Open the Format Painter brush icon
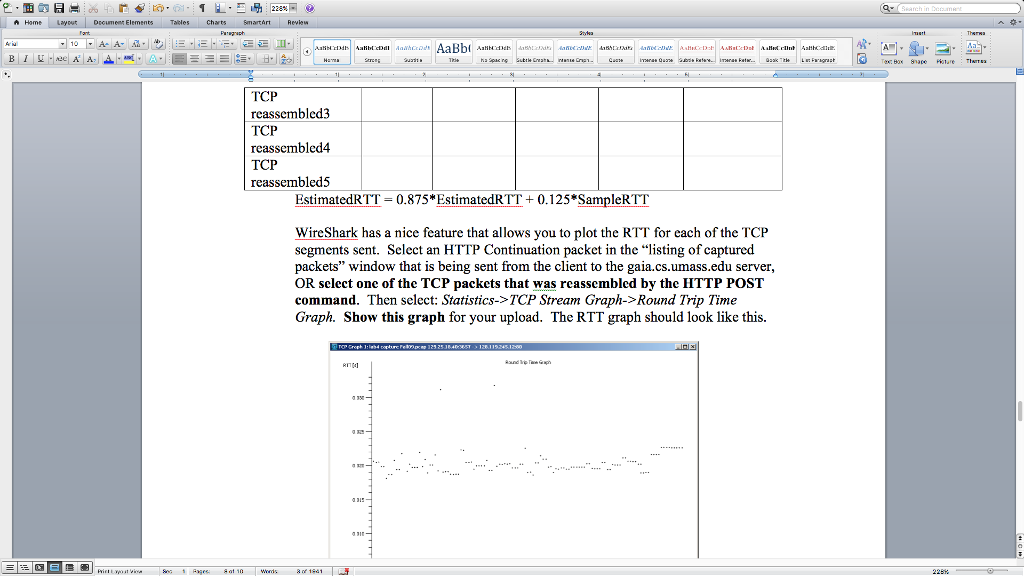The width and height of the screenshot is (1024, 576). click(x=139, y=8)
